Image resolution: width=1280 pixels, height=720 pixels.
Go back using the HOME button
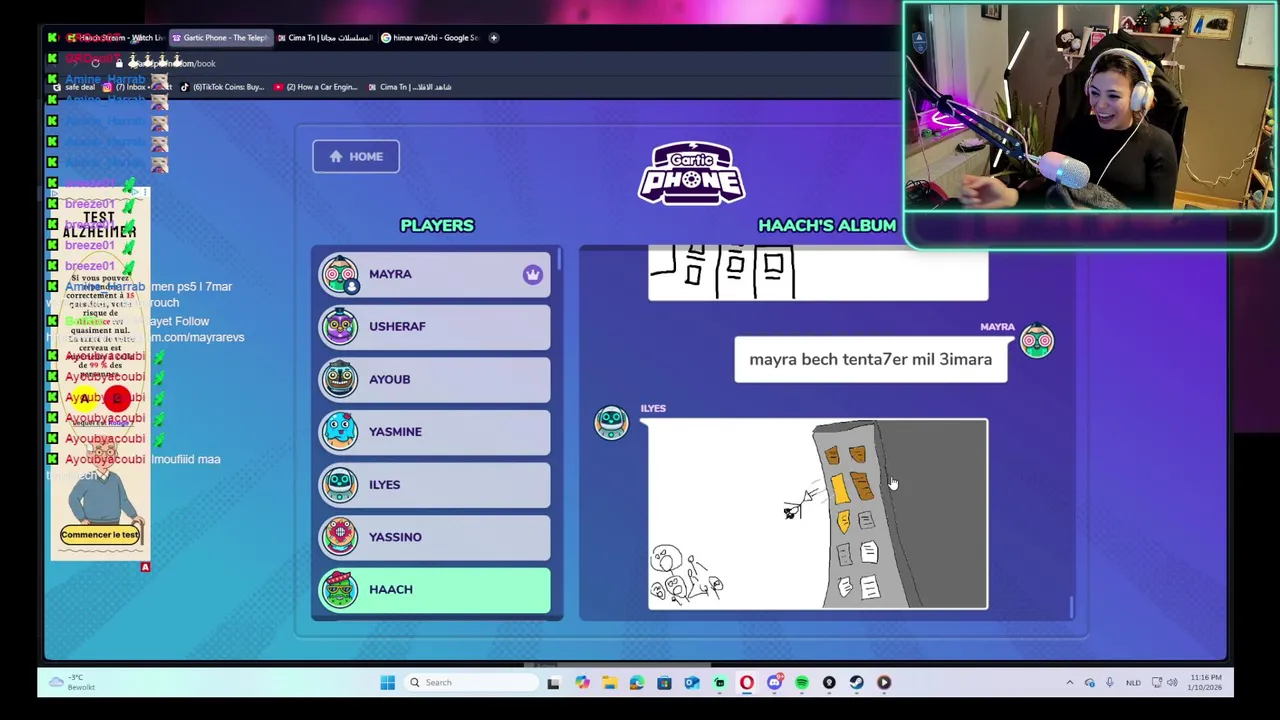[x=355, y=156]
